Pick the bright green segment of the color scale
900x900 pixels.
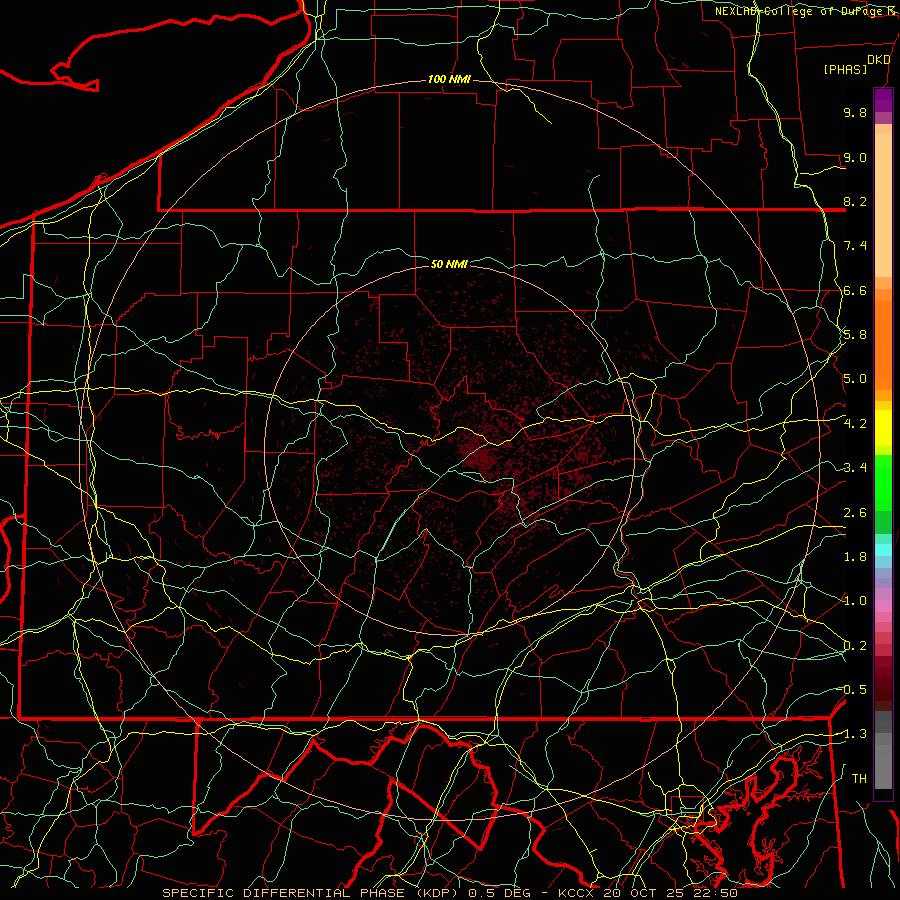pyautogui.click(x=883, y=482)
